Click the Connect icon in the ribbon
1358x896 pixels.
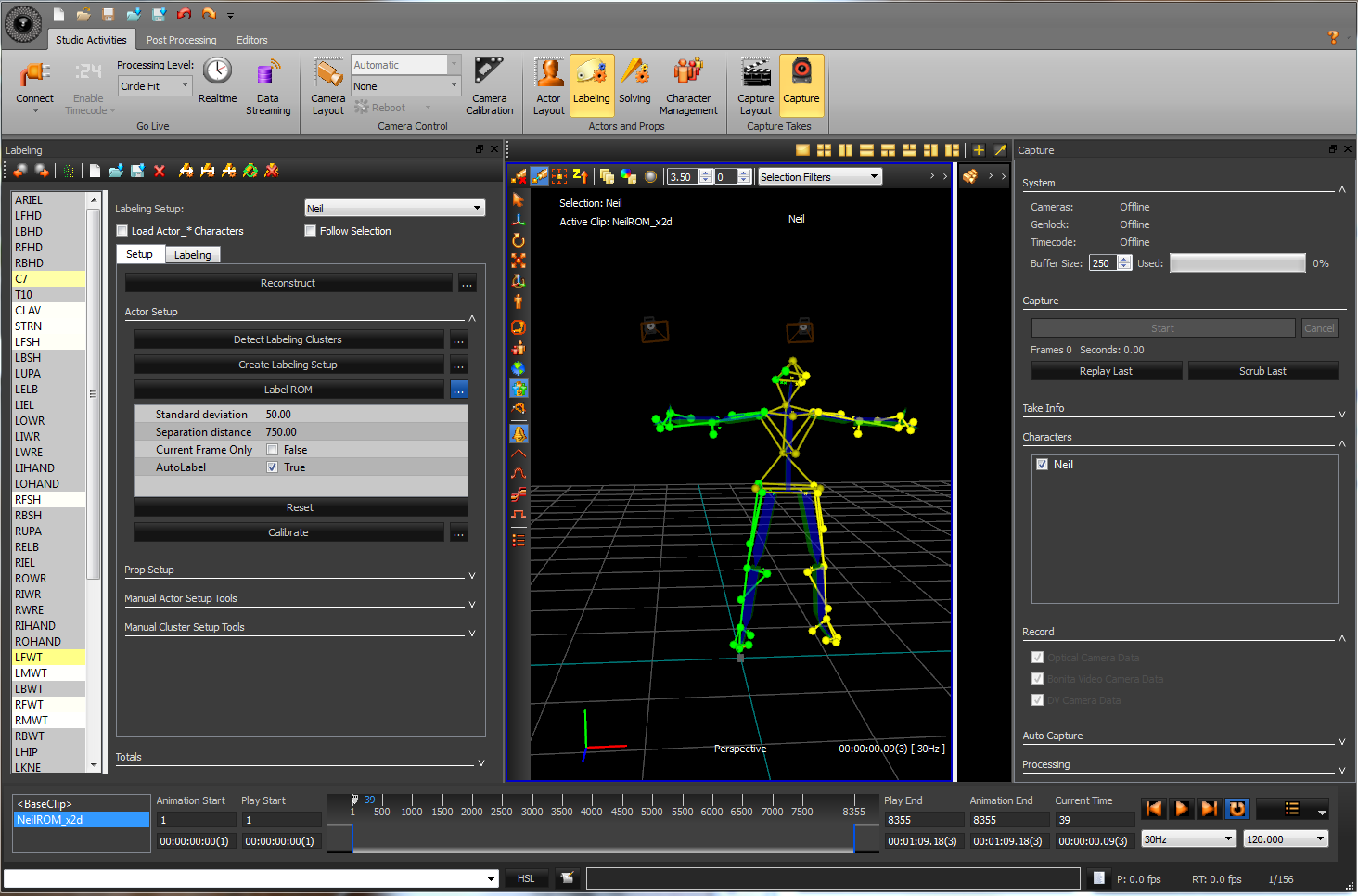click(34, 75)
